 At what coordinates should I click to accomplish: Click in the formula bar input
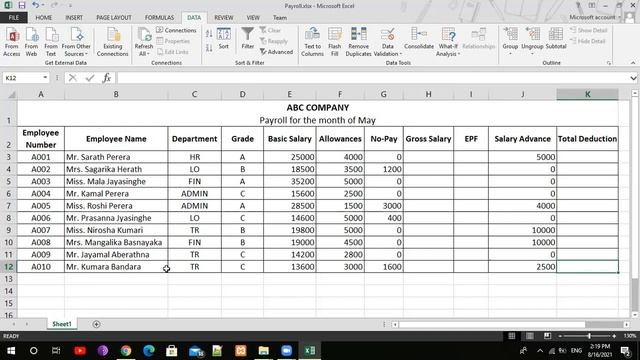coord(372,78)
